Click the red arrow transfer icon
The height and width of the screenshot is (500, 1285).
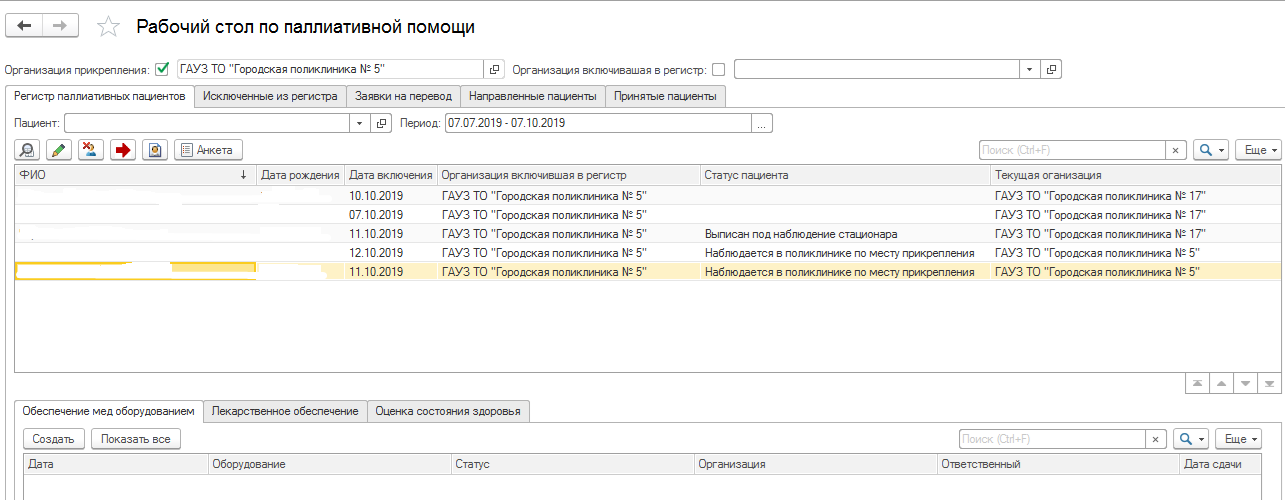(123, 150)
